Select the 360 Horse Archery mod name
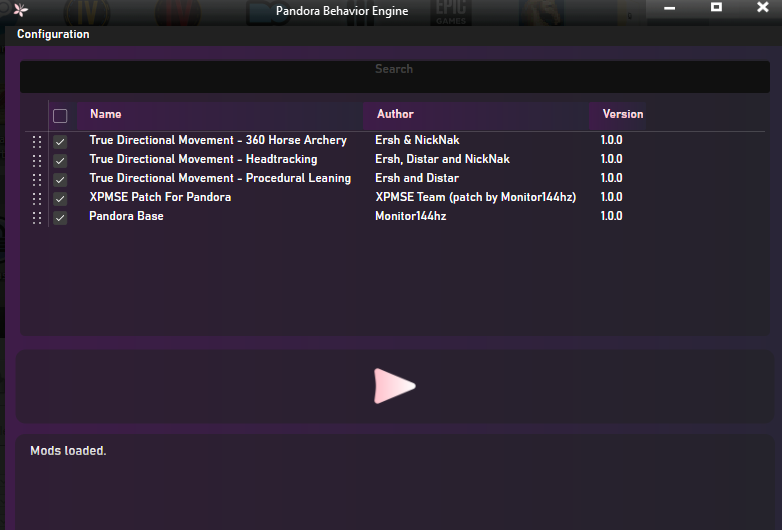Image resolution: width=782 pixels, height=530 pixels. (218, 140)
